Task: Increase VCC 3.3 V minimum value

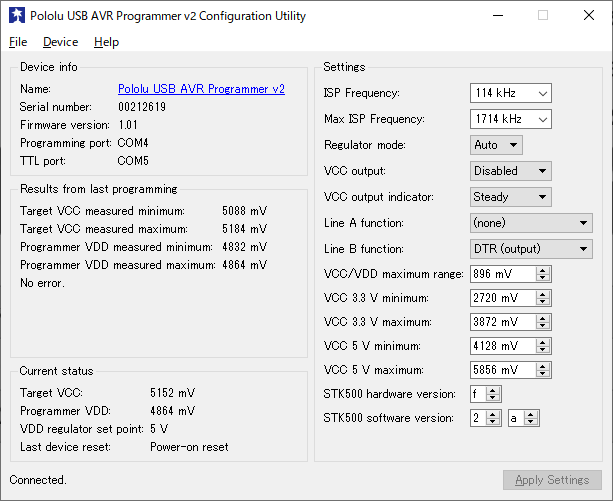Action: (543, 294)
